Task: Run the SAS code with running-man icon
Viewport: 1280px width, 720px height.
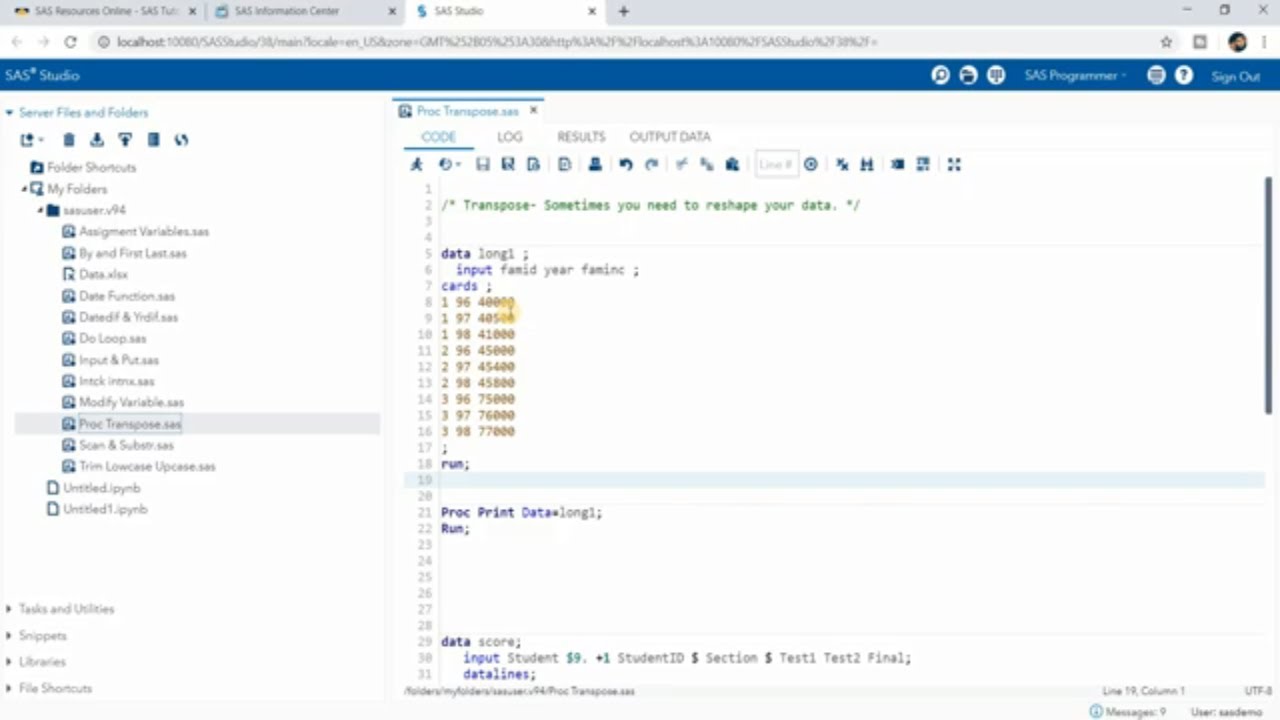Action: pyautogui.click(x=417, y=164)
